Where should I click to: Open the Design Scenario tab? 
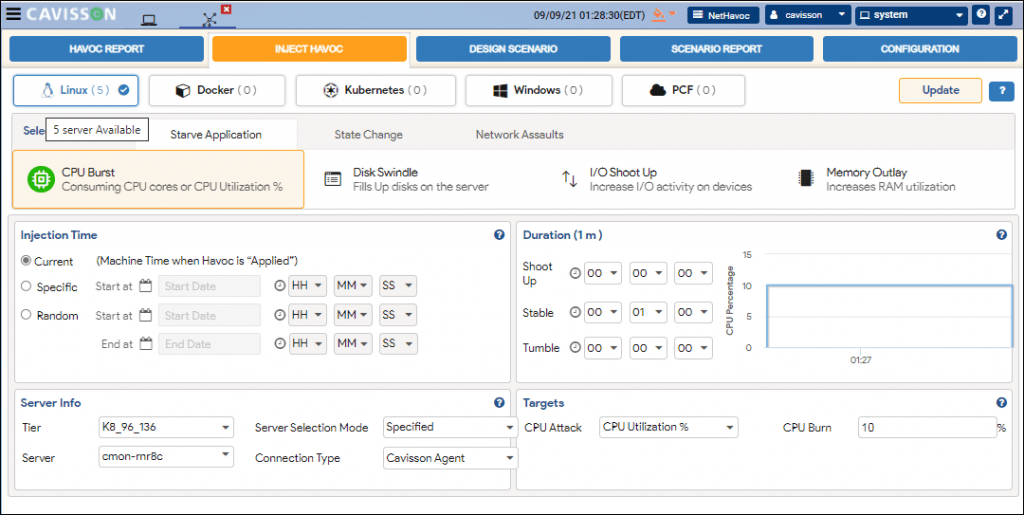point(513,49)
